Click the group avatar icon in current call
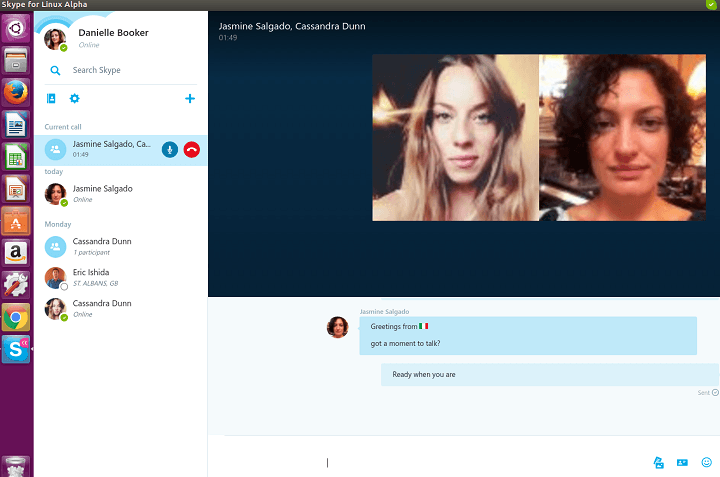This screenshot has height=477, width=720. coord(55,150)
